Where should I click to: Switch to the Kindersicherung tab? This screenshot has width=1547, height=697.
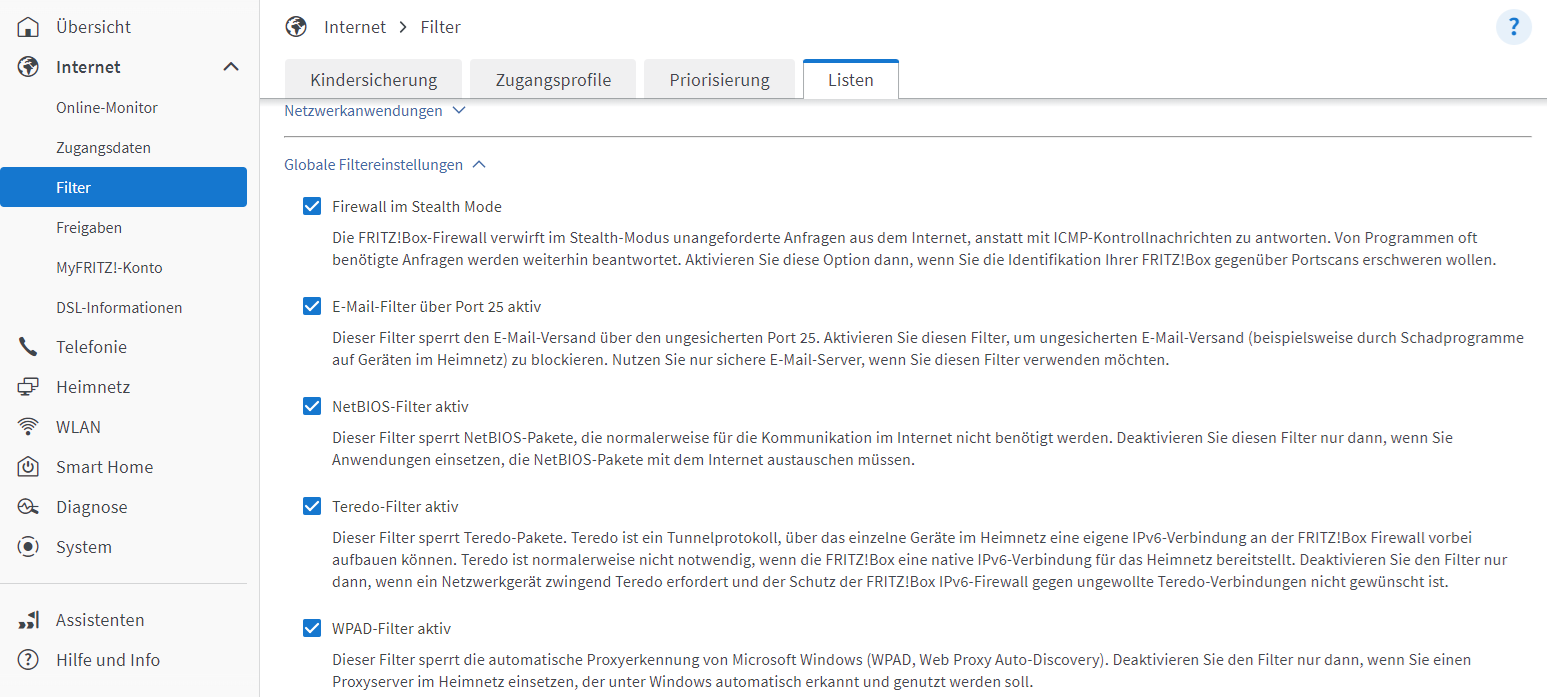coord(373,80)
